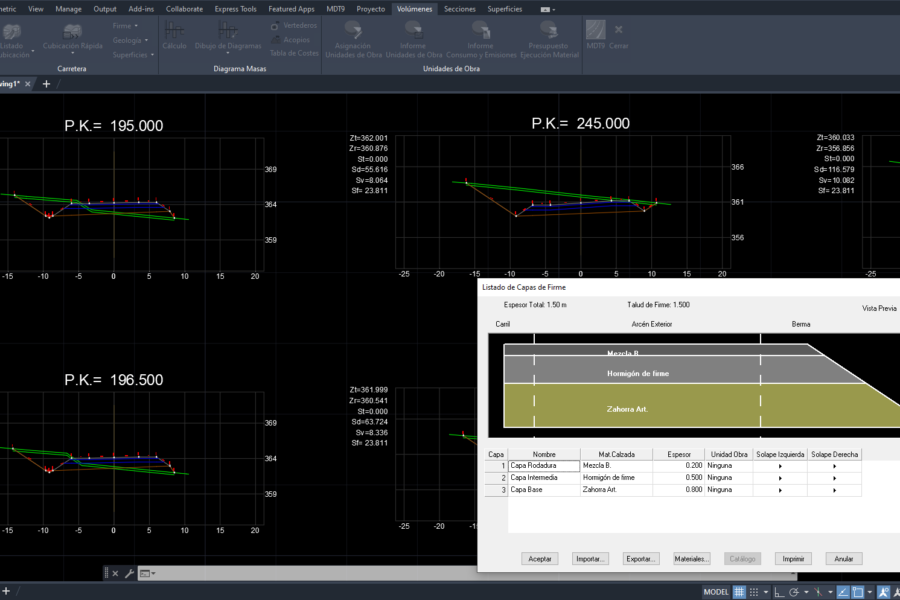Switch to MODEL space
The width and height of the screenshot is (900, 600).
pyautogui.click(x=716, y=592)
